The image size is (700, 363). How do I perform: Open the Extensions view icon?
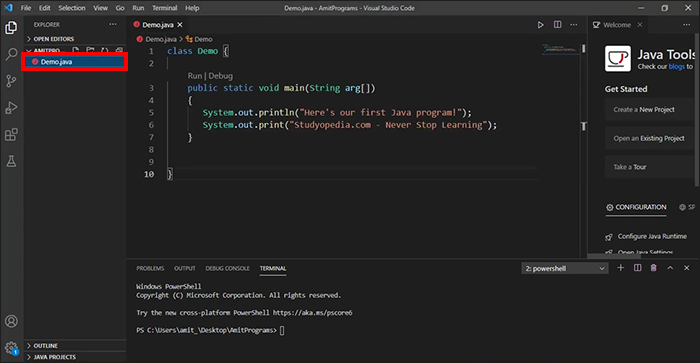point(11,134)
